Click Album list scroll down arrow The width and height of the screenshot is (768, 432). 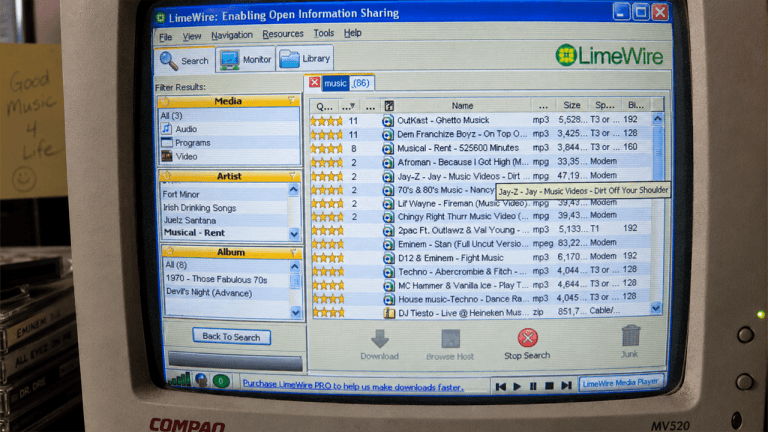coord(295,312)
